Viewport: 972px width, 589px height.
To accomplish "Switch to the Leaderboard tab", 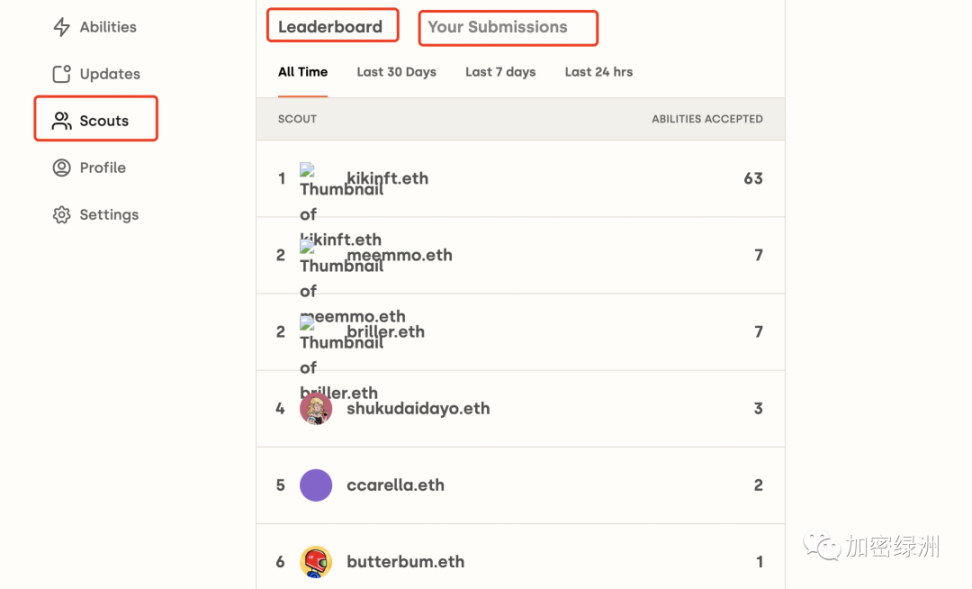I will (332, 26).
